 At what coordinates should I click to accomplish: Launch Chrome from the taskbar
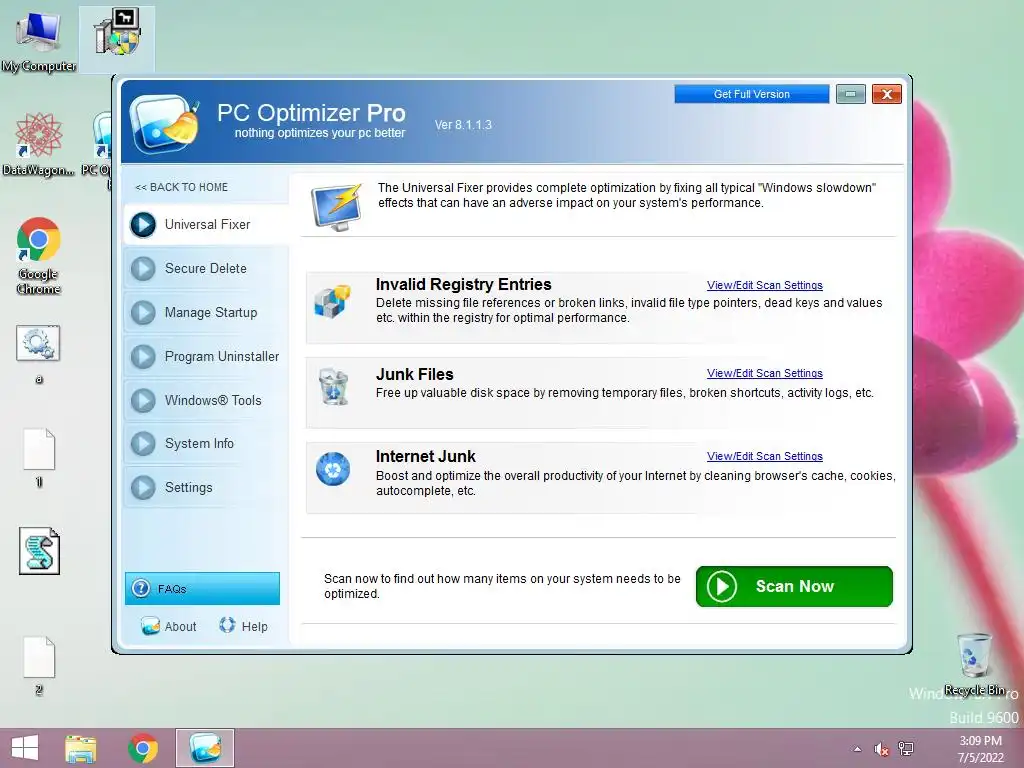143,748
